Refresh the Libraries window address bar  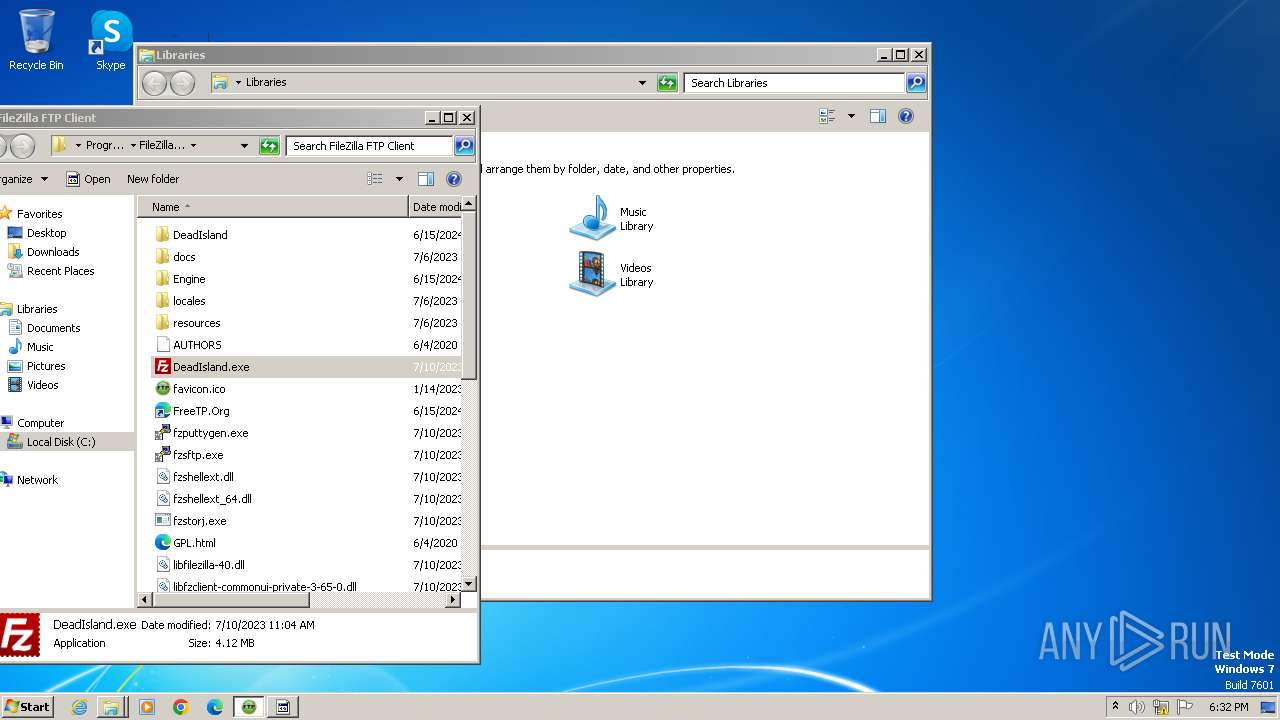[x=667, y=83]
